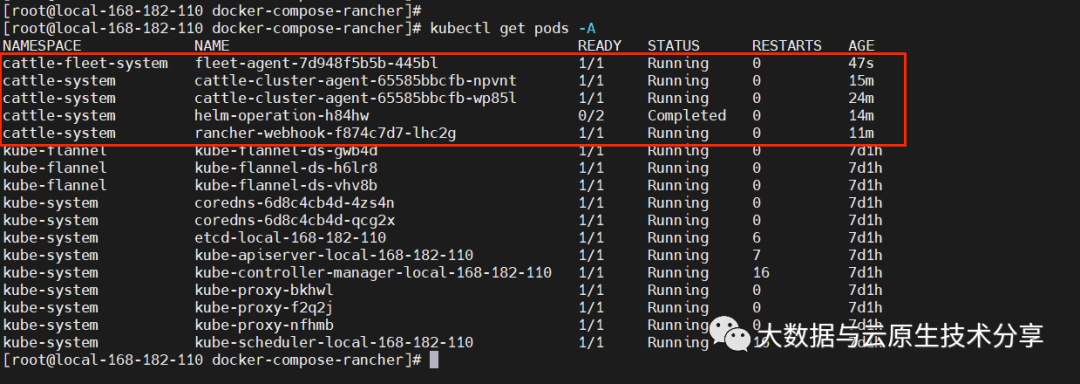Click the NAMESPACE column header
Image resolution: width=1080 pixels, height=384 pixels.
tap(42, 46)
